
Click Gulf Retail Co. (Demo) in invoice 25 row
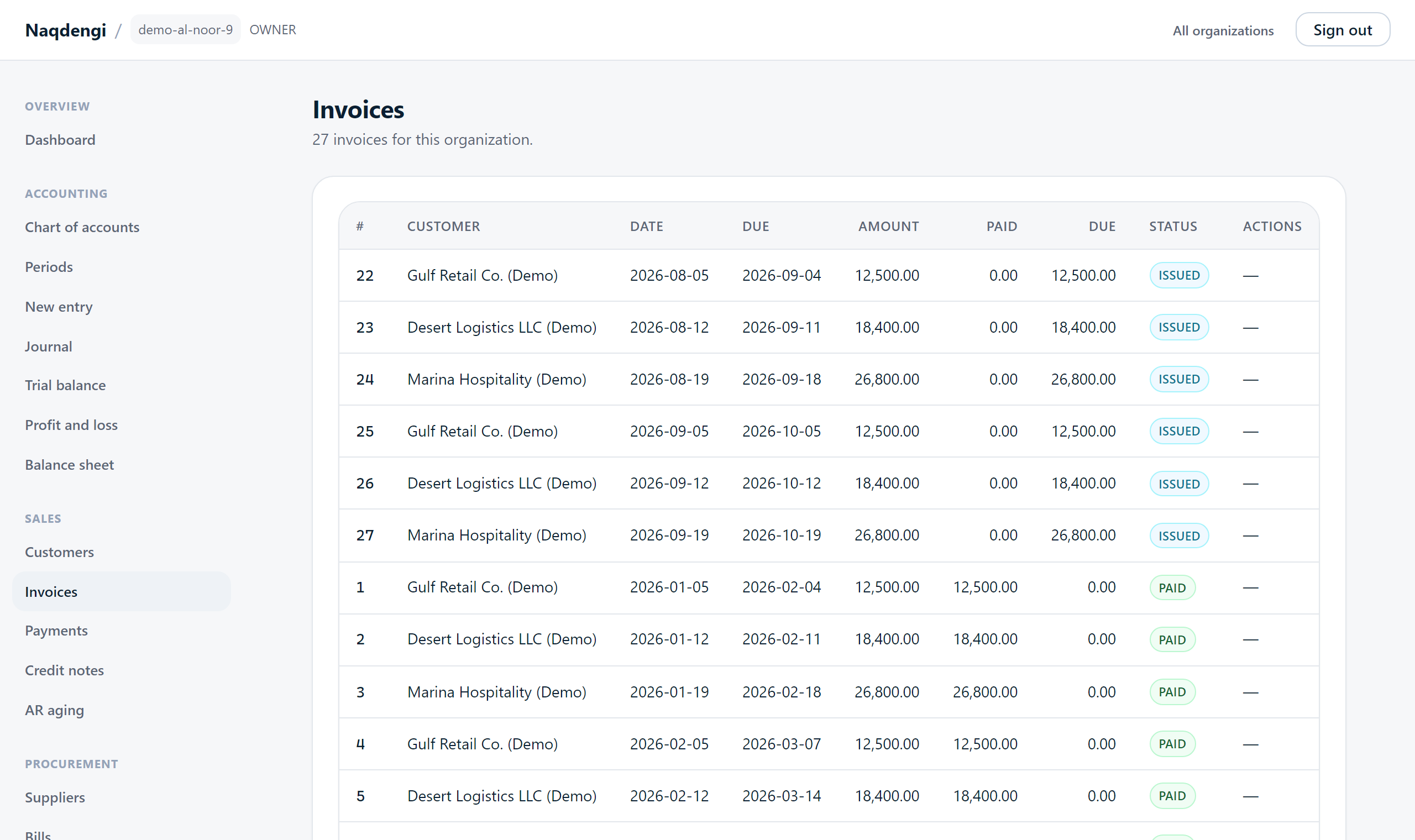pyautogui.click(x=482, y=431)
